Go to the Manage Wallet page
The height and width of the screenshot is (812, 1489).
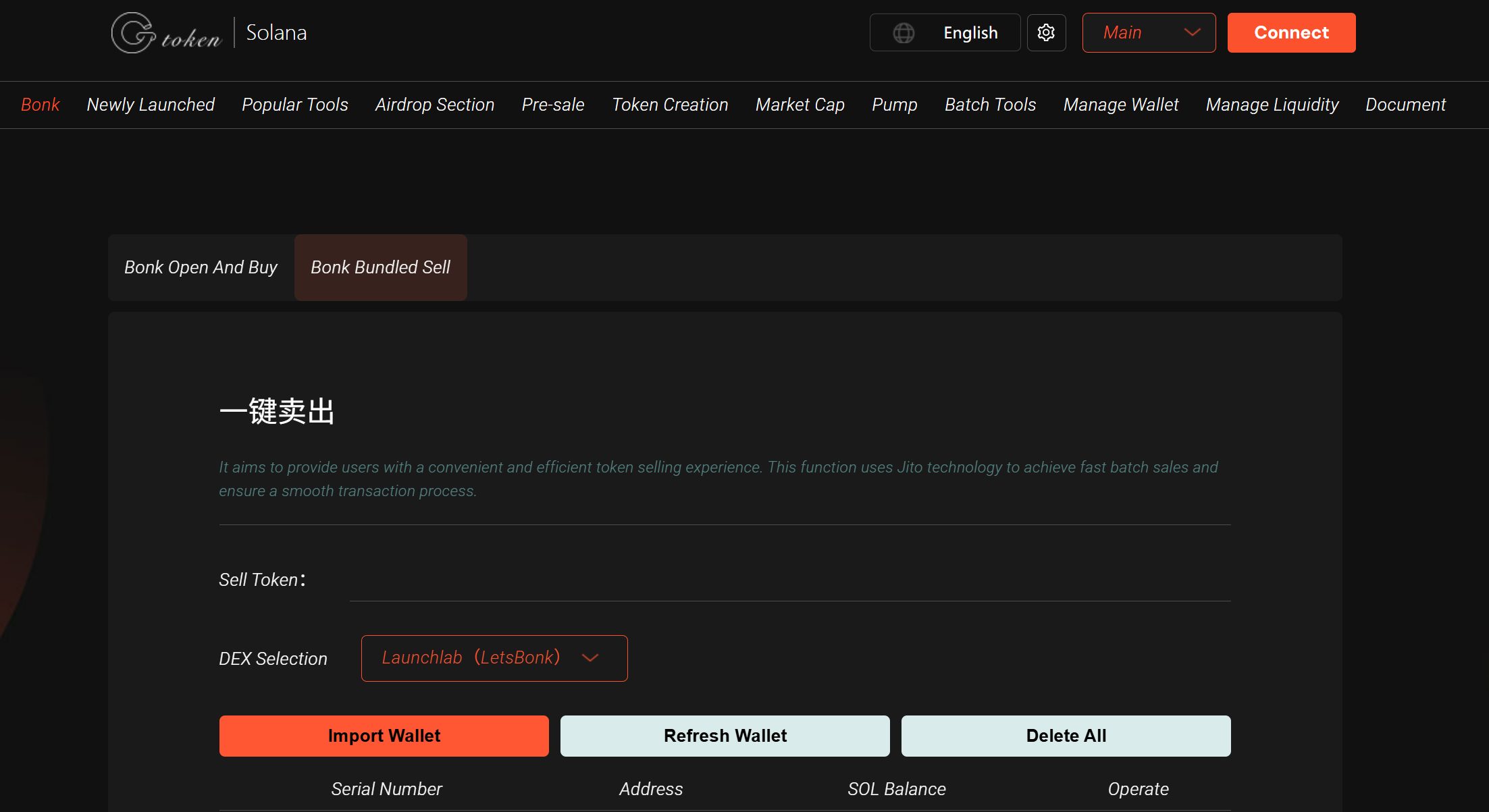pyautogui.click(x=1120, y=105)
